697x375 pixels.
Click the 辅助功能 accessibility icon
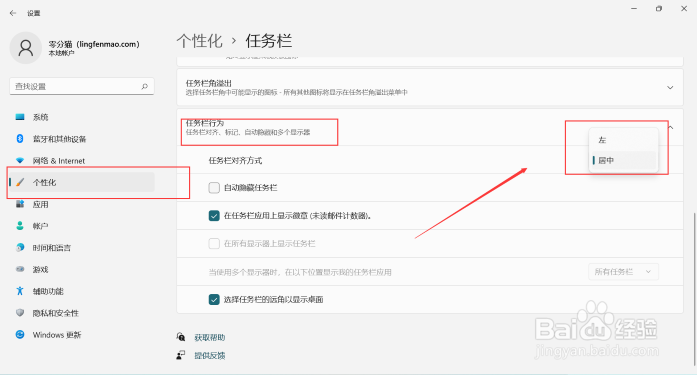[20, 291]
